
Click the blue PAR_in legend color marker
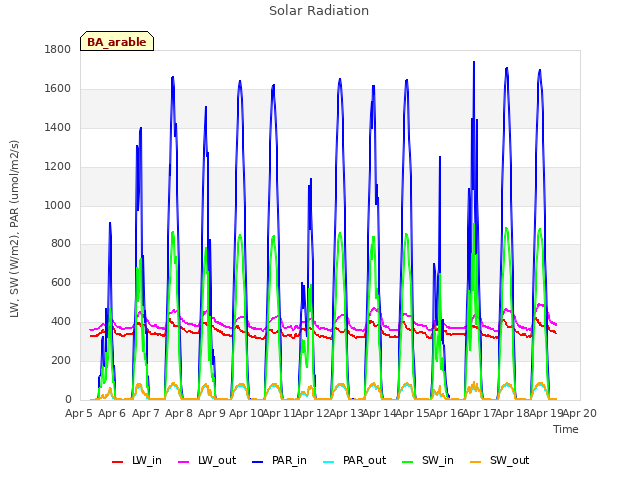click(258, 462)
